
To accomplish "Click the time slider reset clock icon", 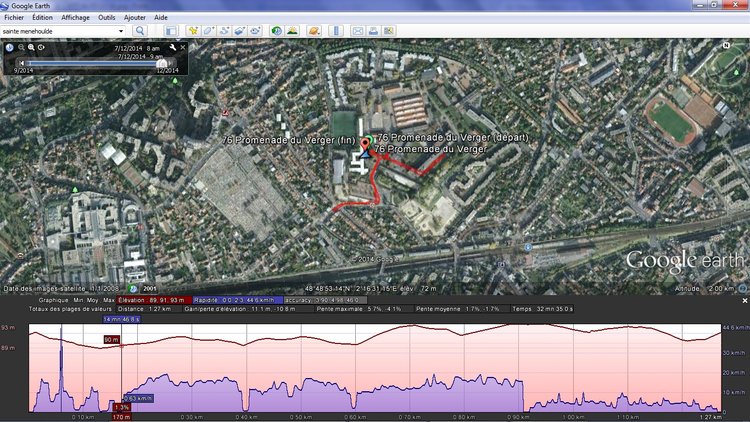I will click(x=41, y=47).
